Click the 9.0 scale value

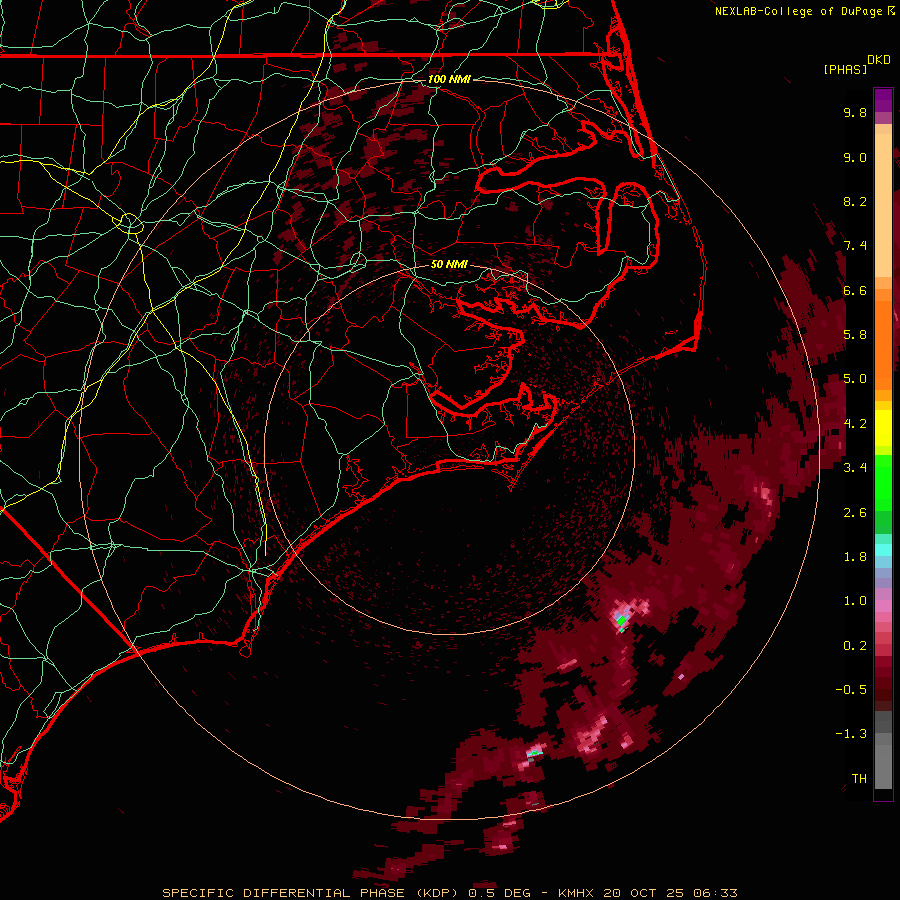[855, 157]
